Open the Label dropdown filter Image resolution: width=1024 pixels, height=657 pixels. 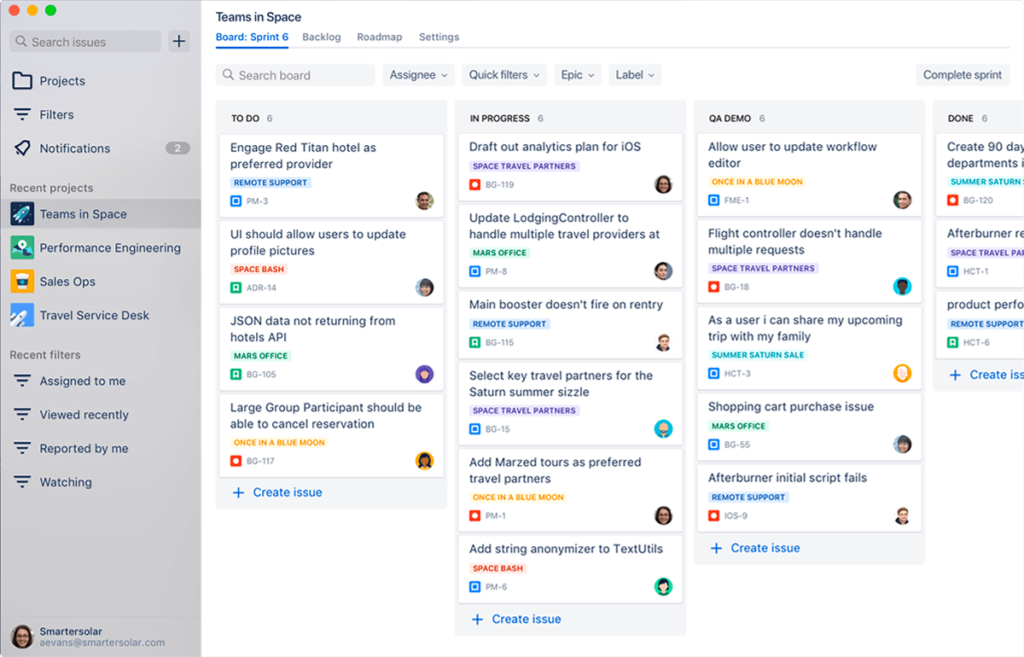(635, 75)
